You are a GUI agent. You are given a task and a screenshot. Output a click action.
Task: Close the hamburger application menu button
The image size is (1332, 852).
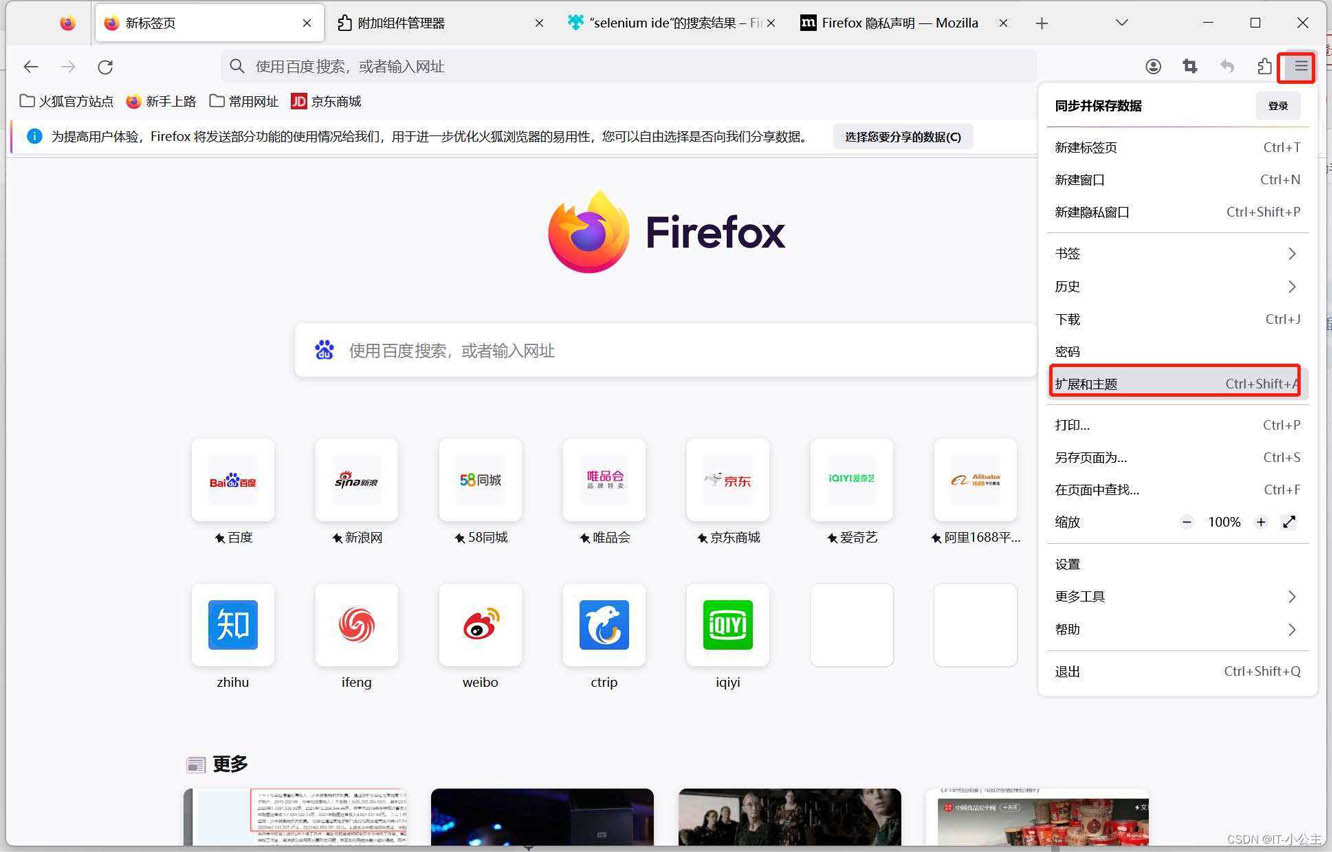[x=1300, y=67]
